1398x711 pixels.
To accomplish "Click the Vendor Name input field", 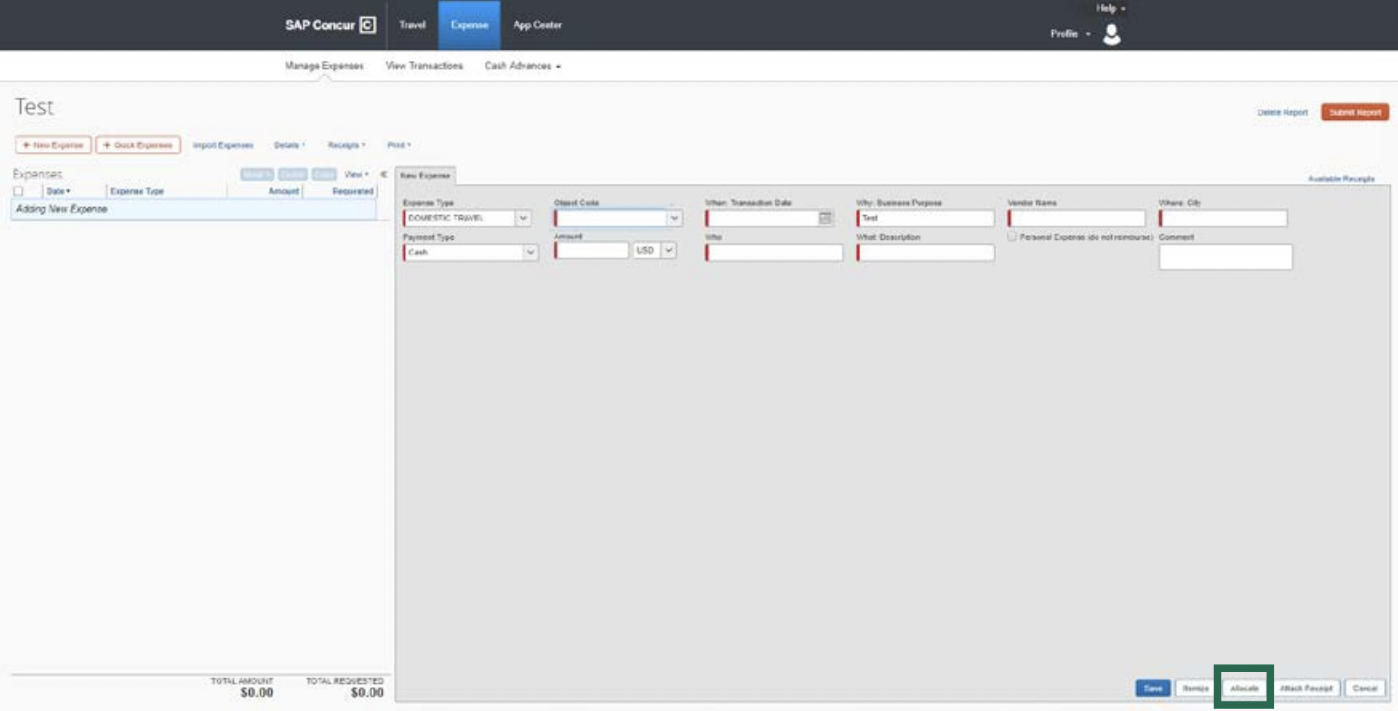I will click(x=1076, y=218).
